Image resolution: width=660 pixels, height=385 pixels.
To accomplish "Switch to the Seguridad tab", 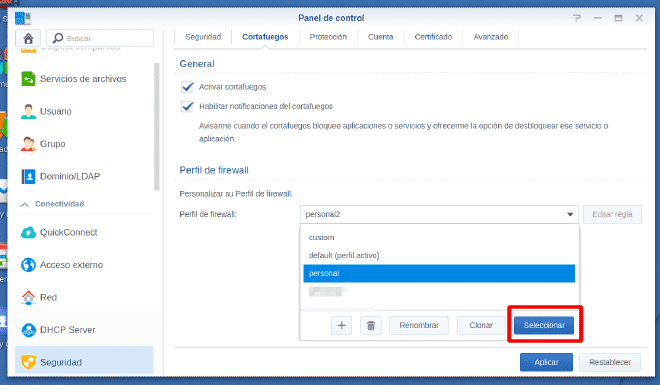I will (x=203, y=37).
